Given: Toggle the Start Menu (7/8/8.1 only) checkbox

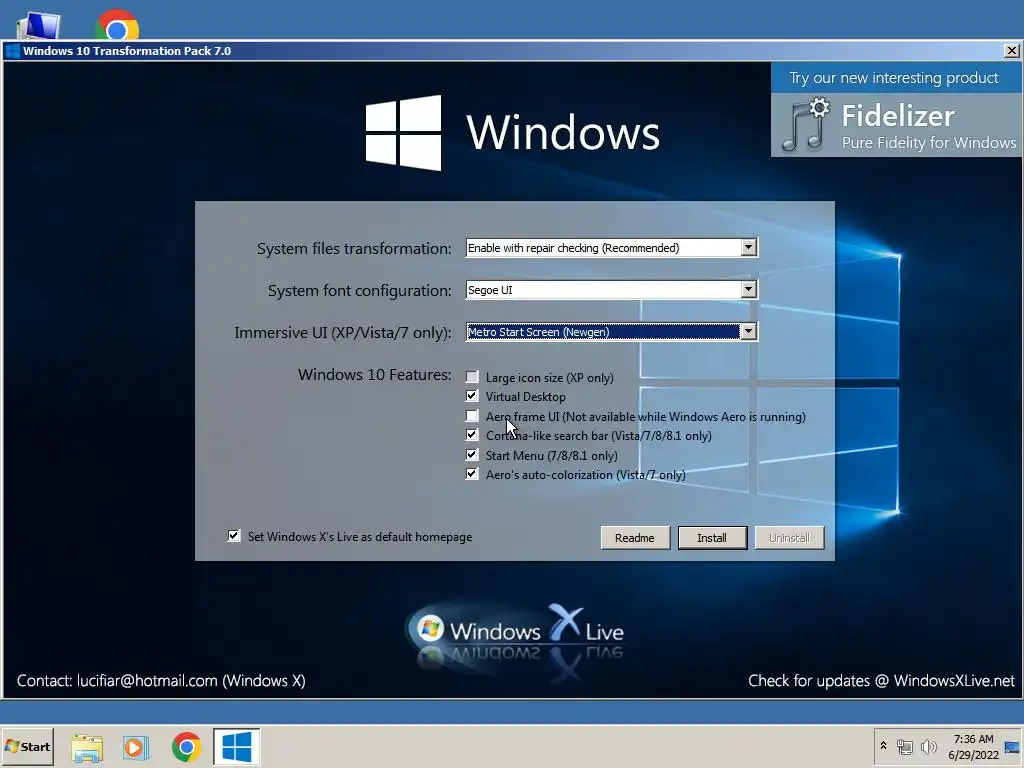Looking at the screenshot, I should 472,455.
